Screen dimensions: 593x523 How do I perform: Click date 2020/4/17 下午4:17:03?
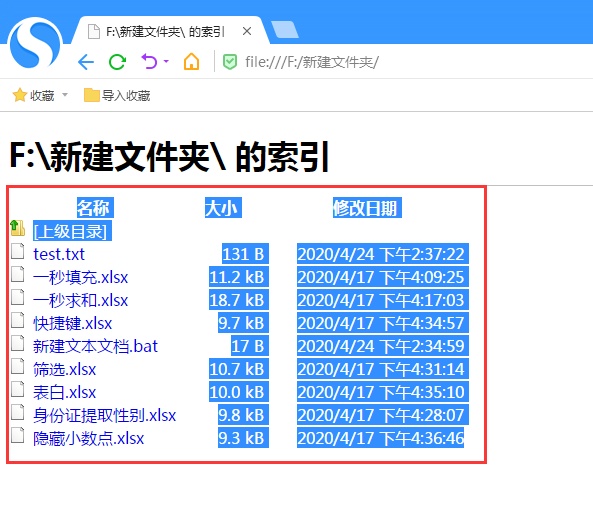click(383, 300)
